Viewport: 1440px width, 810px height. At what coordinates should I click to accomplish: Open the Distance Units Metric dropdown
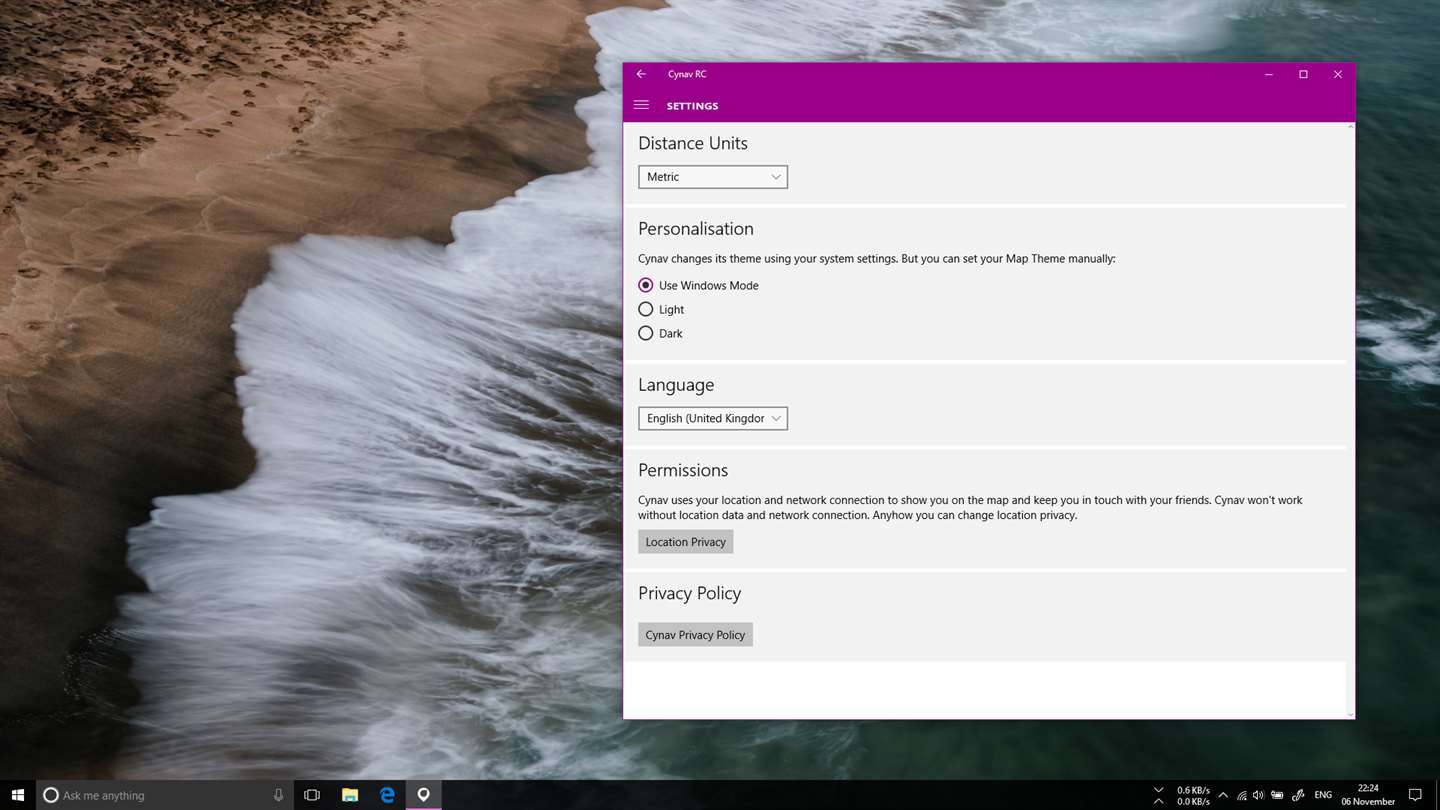[x=713, y=177]
